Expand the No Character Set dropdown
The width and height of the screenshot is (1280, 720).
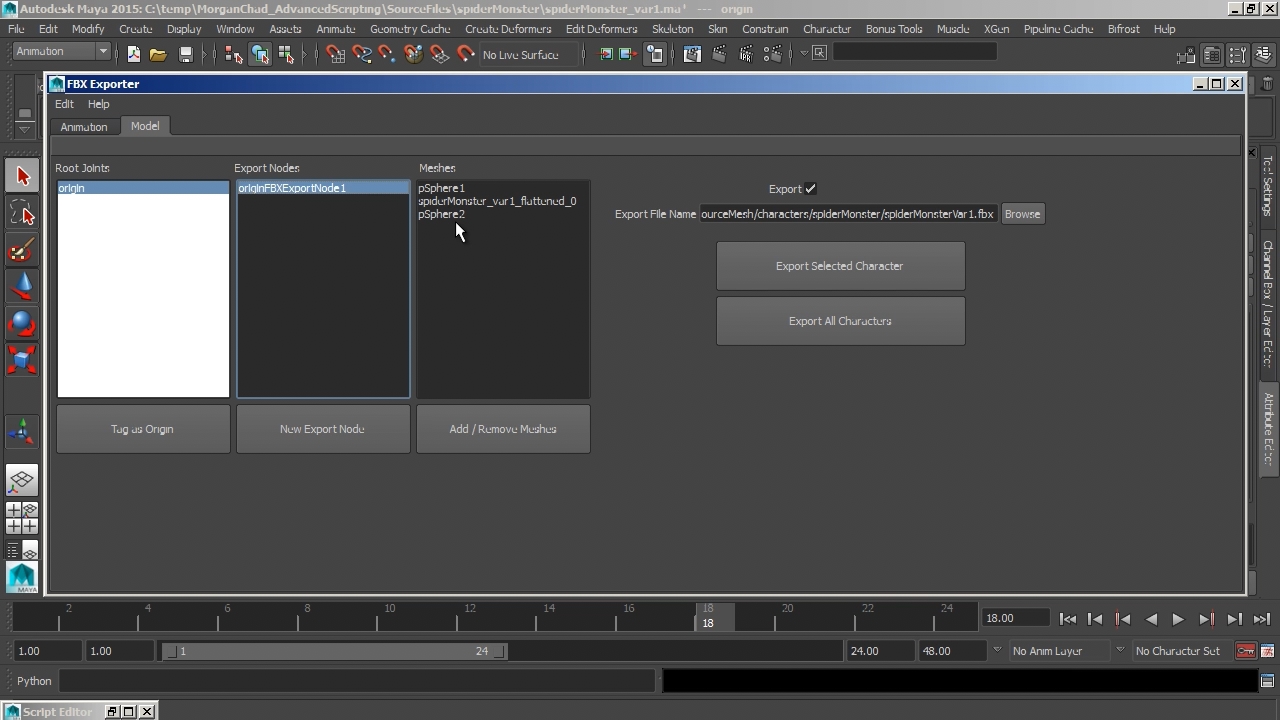pyautogui.click(x=1177, y=651)
